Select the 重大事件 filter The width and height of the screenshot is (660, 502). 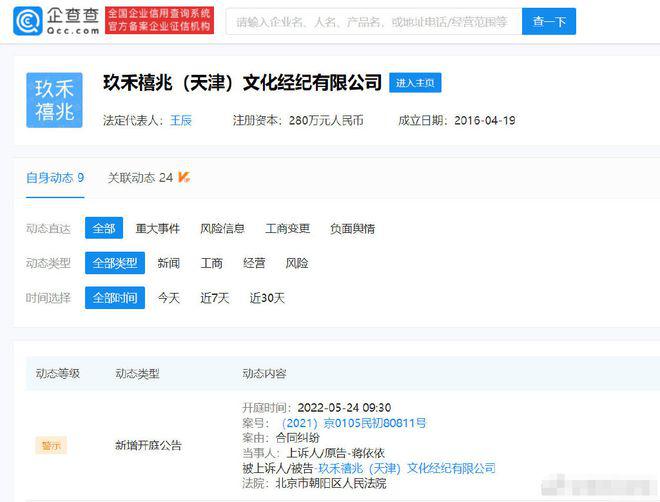pyautogui.click(x=158, y=228)
